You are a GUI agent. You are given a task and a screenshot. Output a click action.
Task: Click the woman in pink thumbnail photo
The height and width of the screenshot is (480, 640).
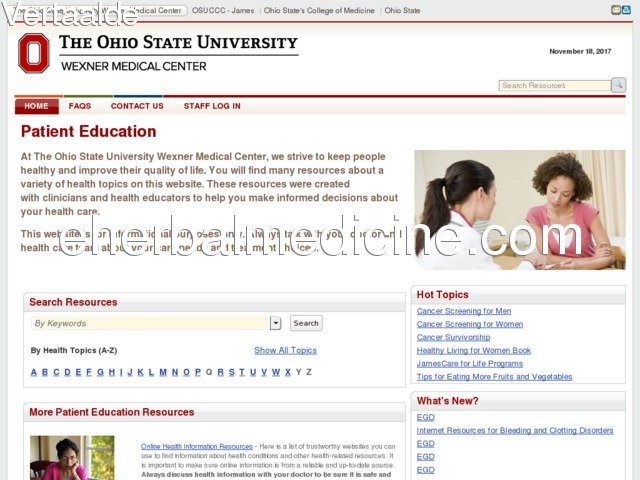pyautogui.click(x=72, y=458)
